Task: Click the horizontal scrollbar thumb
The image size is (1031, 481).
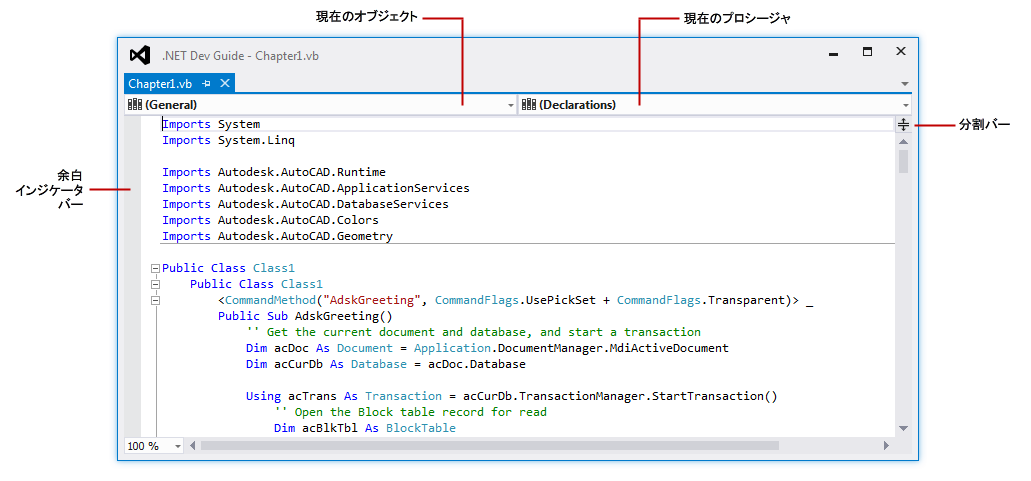Action: coord(490,446)
